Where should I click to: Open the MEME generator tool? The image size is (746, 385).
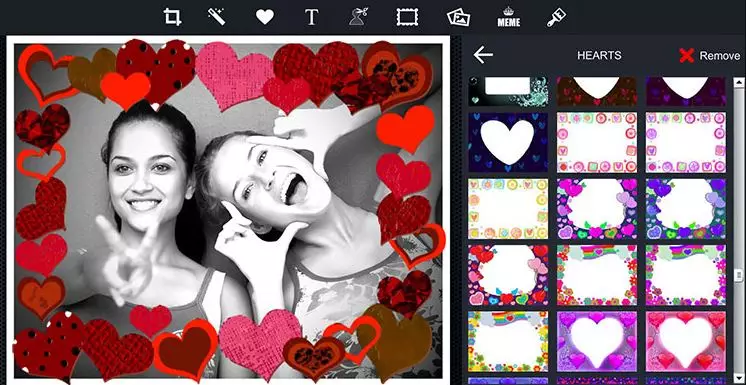point(509,18)
